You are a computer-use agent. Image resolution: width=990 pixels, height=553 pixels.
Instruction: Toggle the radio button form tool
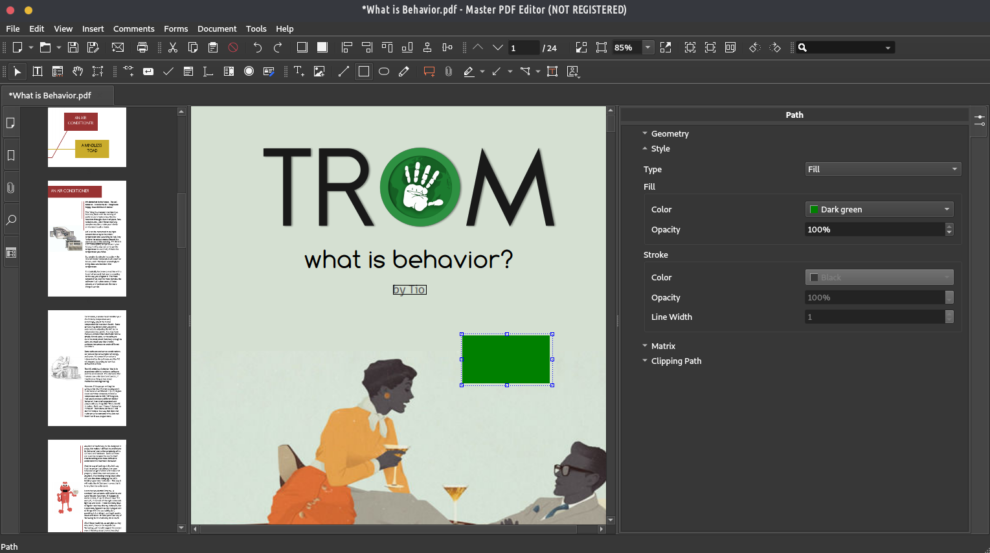(x=248, y=71)
